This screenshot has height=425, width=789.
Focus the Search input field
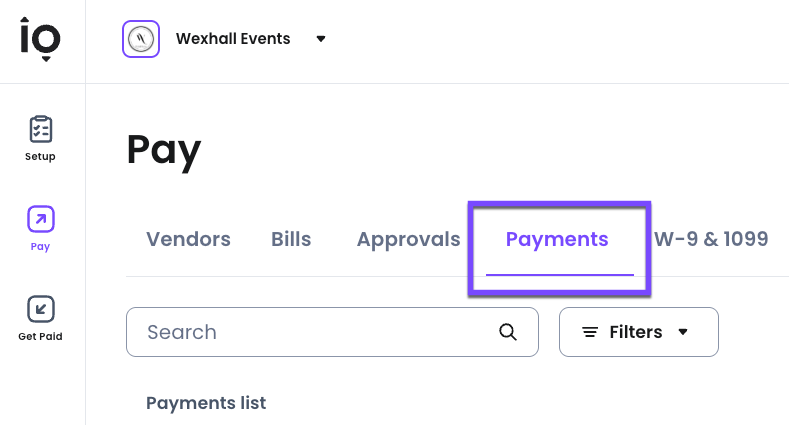tap(315, 332)
